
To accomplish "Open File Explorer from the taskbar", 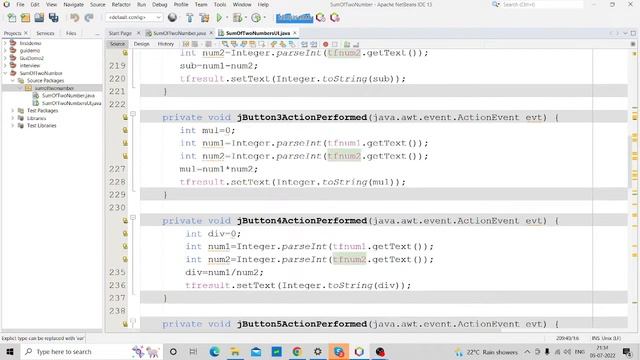I will [235, 352].
